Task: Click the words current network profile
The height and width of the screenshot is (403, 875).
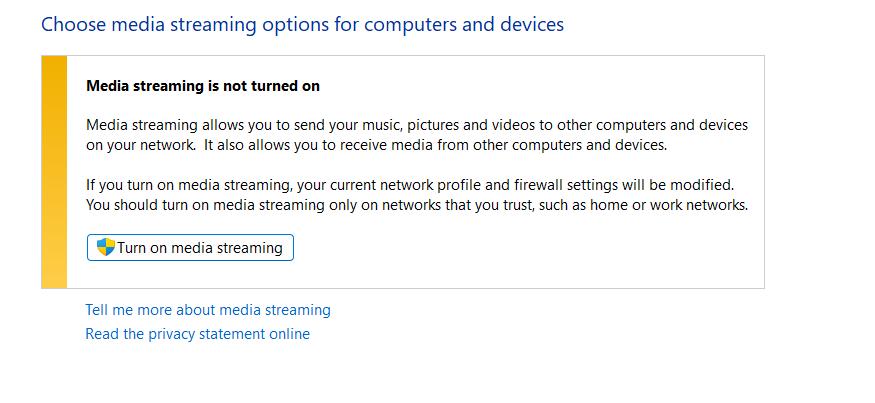Action: [x=390, y=186]
